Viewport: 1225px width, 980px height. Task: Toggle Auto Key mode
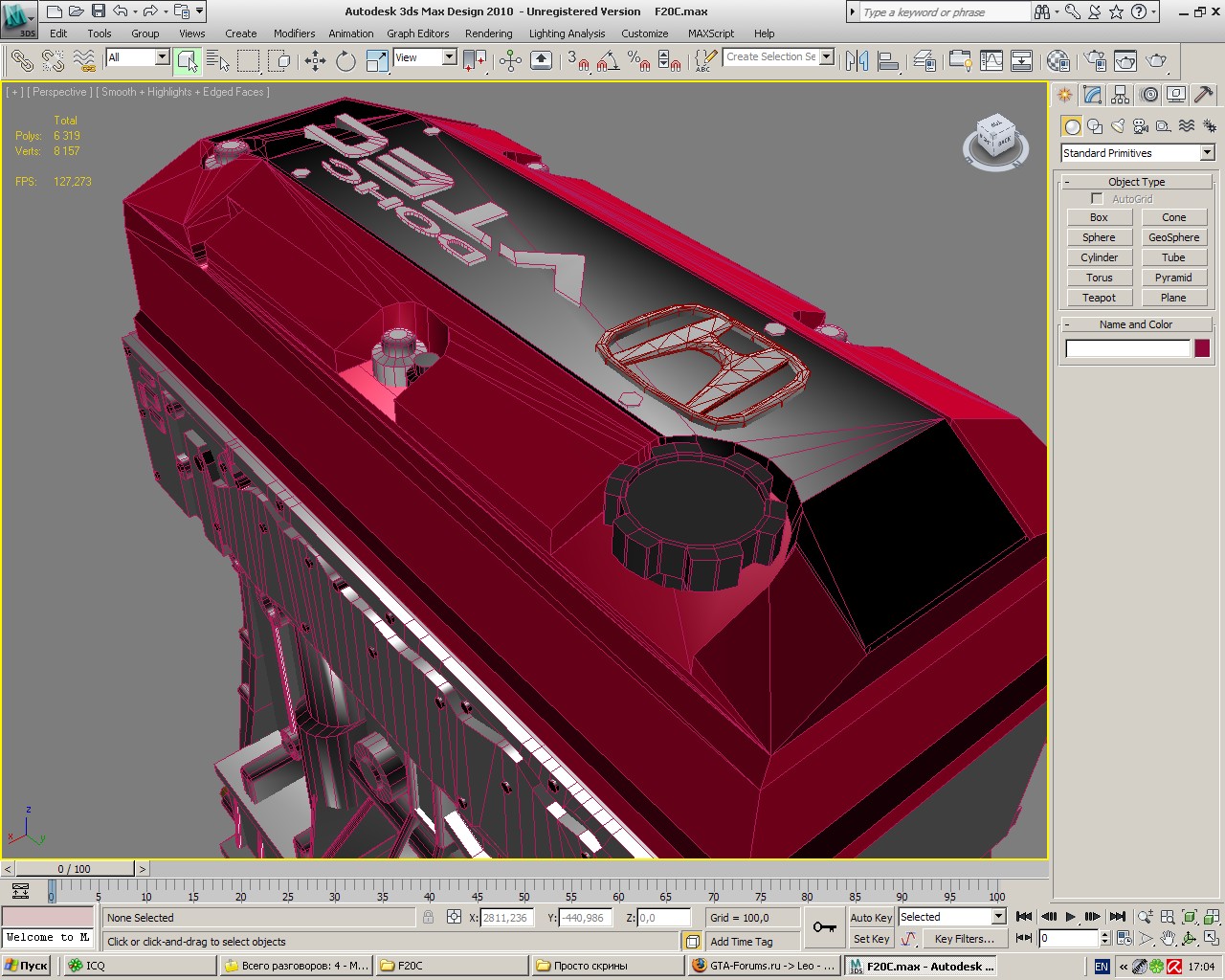pyautogui.click(x=871, y=917)
